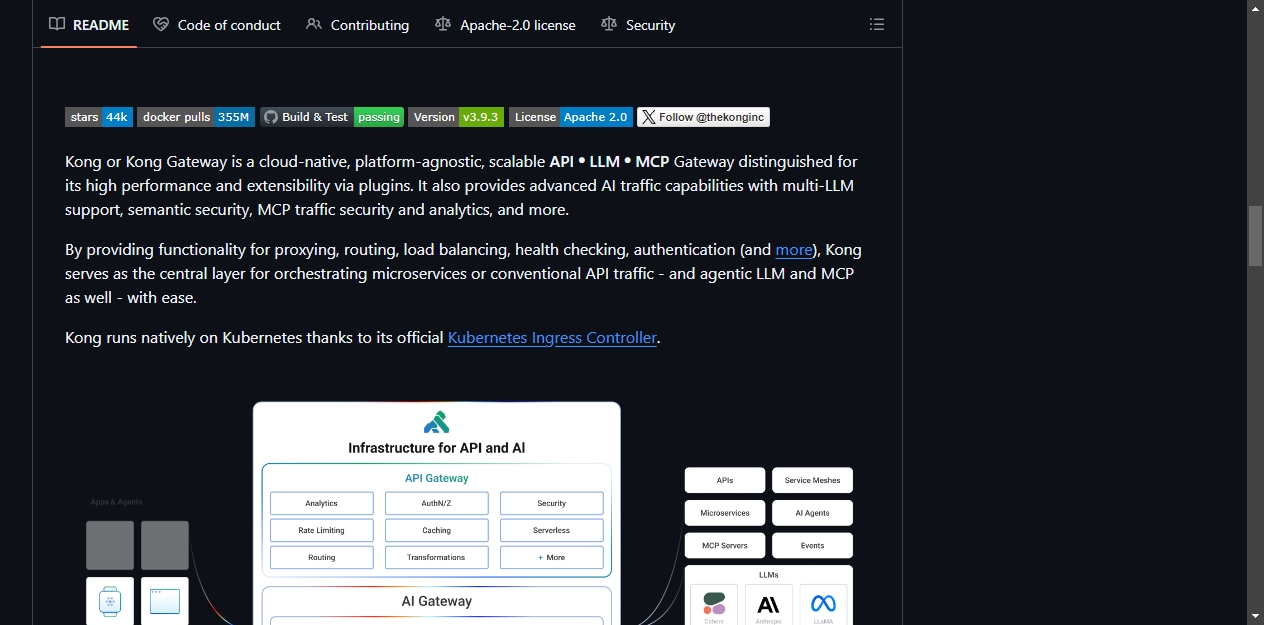Click the docker pulls 355M badge

(196, 117)
